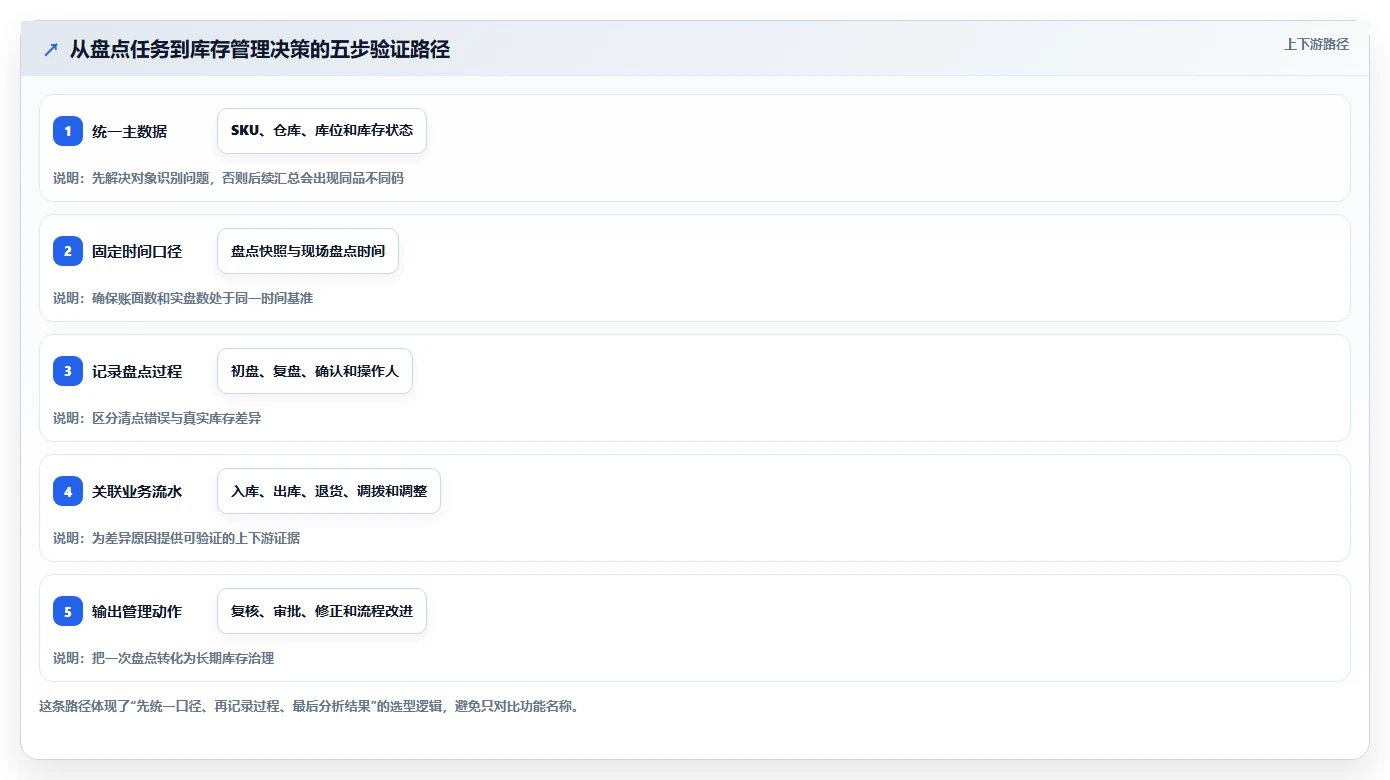Screen dimensions: 1390x780
Task: Click the 输出管理动作 step label
Action: point(137,611)
